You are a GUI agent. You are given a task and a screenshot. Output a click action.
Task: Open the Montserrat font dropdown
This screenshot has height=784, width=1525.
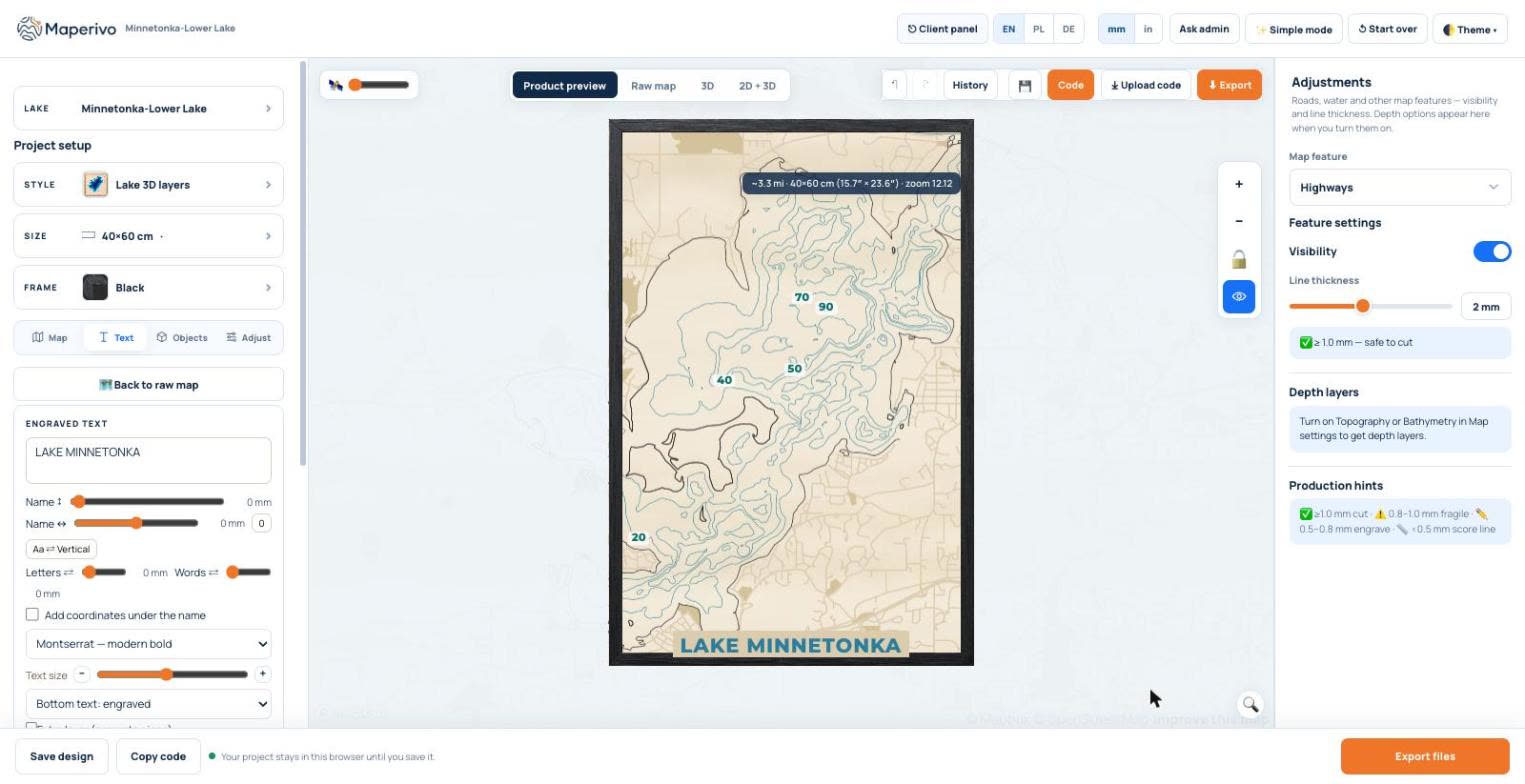coord(148,644)
